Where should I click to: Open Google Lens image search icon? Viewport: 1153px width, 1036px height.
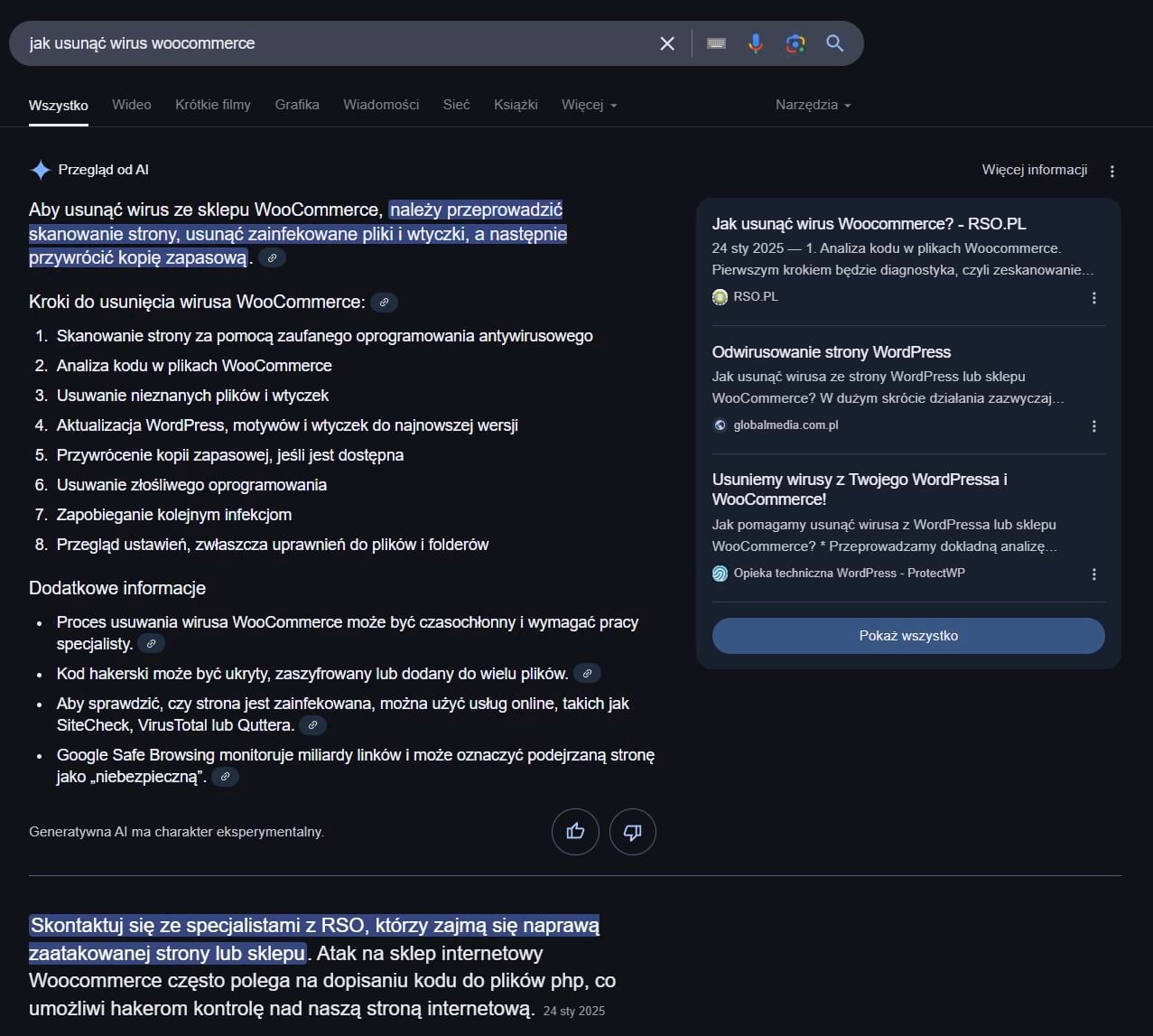pos(795,43)
